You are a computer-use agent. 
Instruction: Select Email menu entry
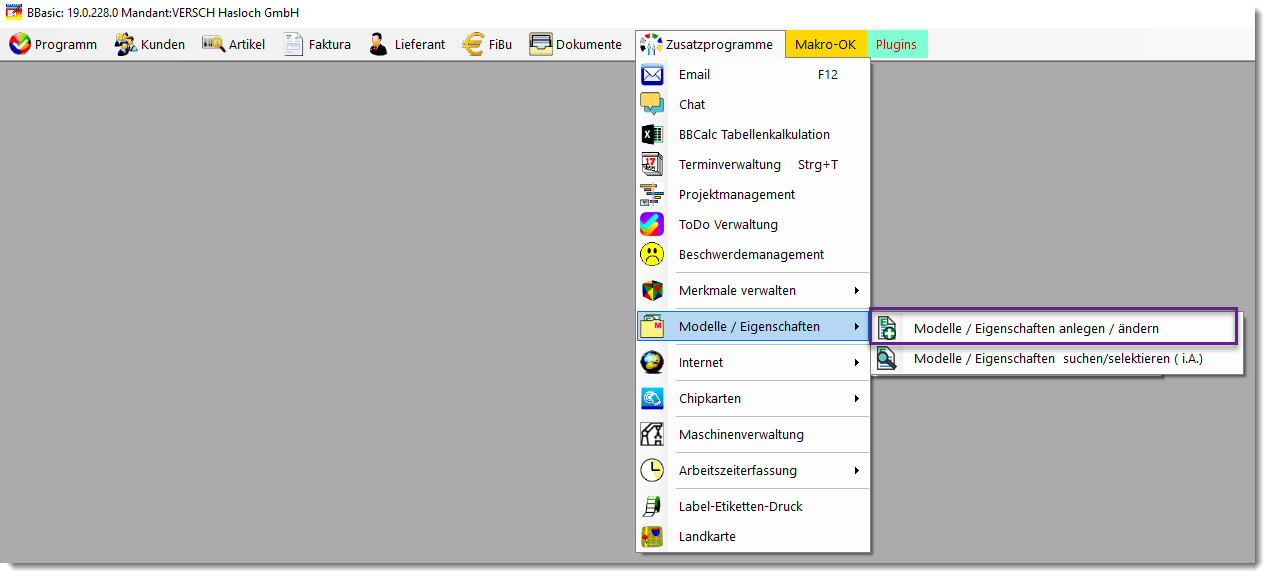[754, 74]
